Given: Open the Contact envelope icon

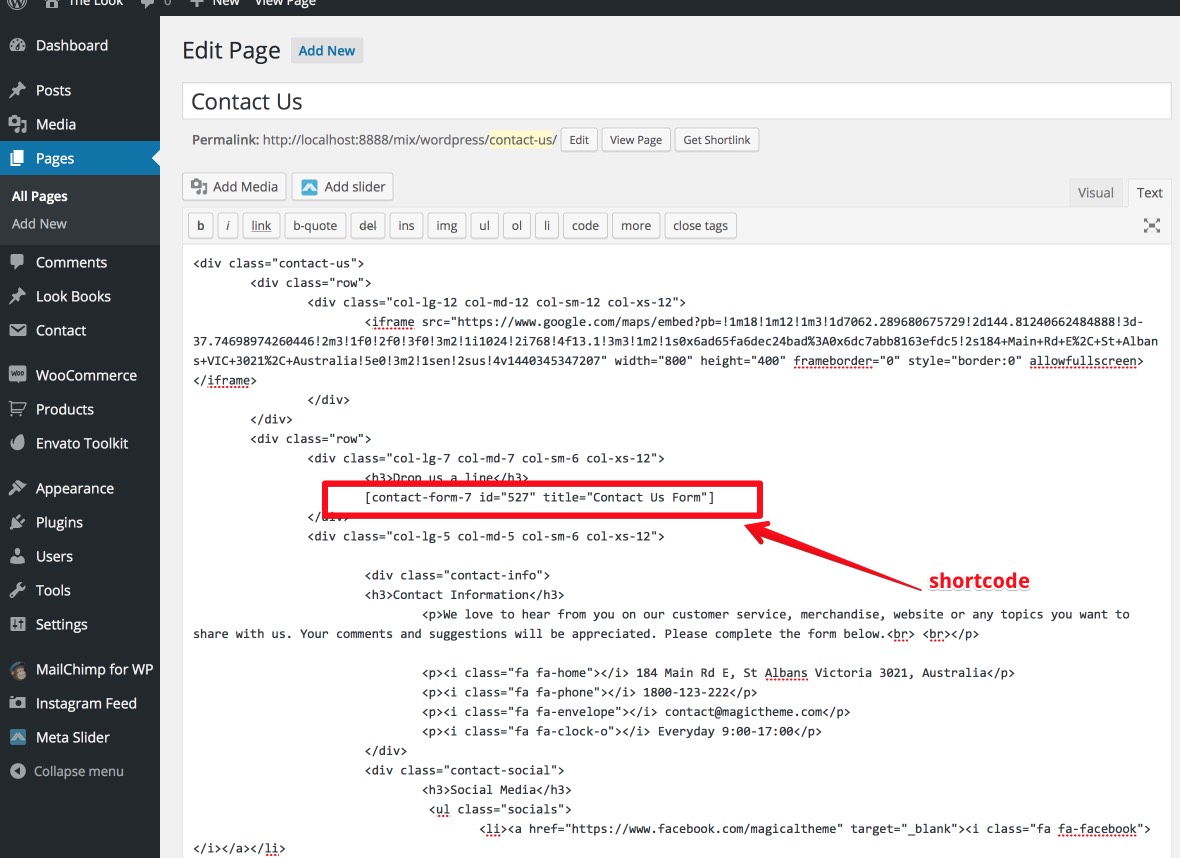Looking at the screenshot, I should click(x=17, y=330).
